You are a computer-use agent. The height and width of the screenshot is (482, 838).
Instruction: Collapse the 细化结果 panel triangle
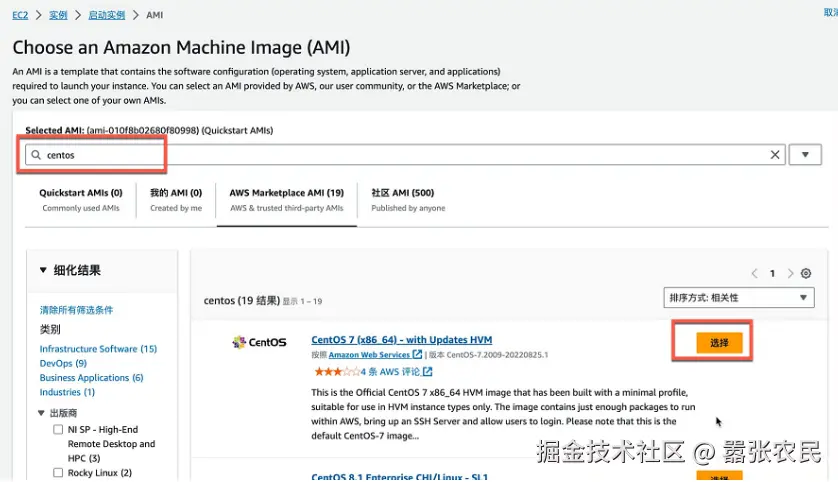[x=43, y=270]
